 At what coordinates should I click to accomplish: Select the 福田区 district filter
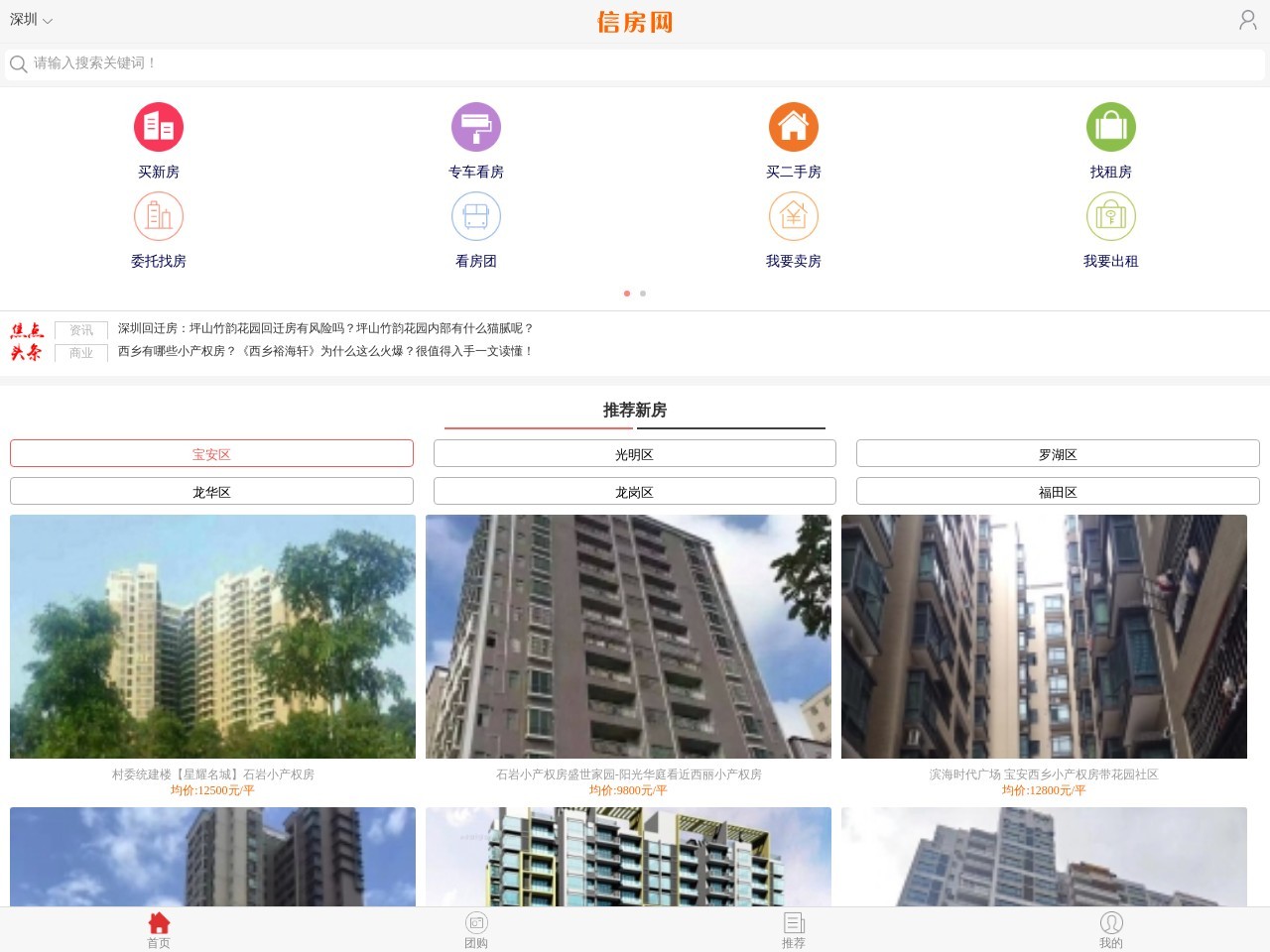(x=1058, y=491)
